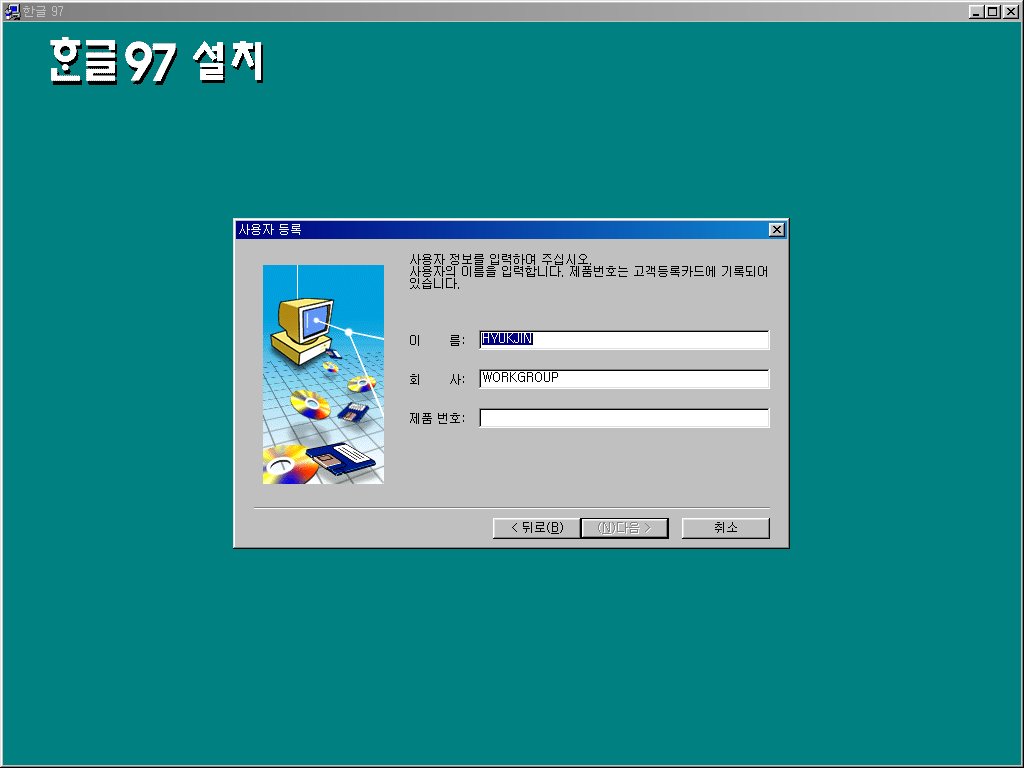This screenshot has width=1024, height=768.
Task: Click the (N)다음 next button
Action: (x=624, y=528)
